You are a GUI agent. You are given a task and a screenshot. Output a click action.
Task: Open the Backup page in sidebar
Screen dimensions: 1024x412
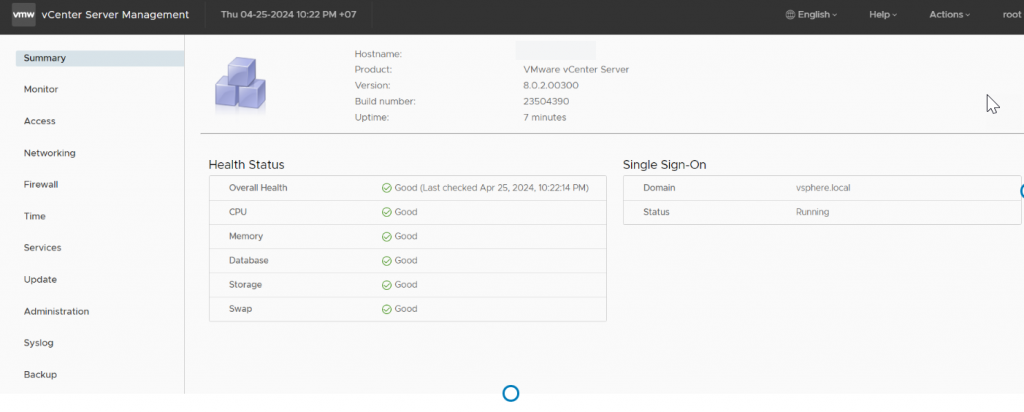pyautogui.click(x=40, y=375)
